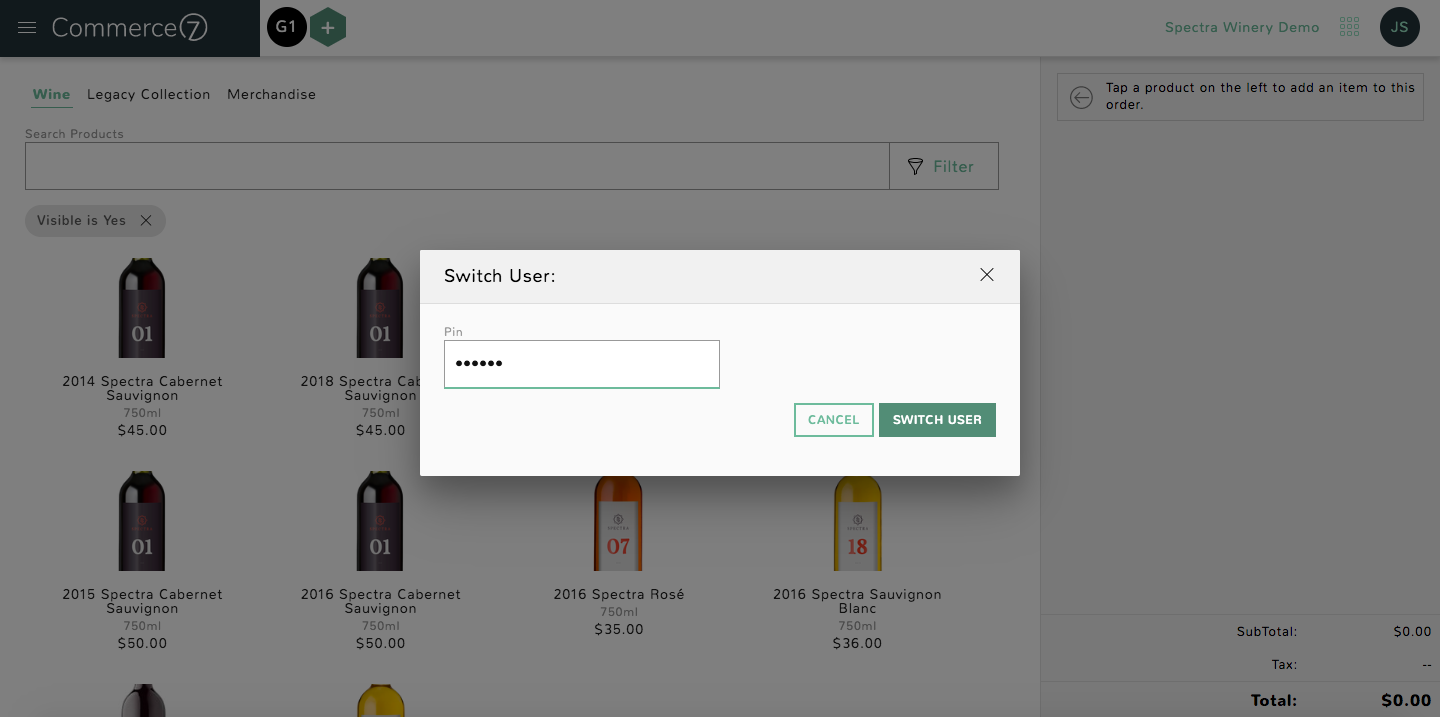Click the JS user avatar
Screen dimensions: 1440x717
[1399, 27]
